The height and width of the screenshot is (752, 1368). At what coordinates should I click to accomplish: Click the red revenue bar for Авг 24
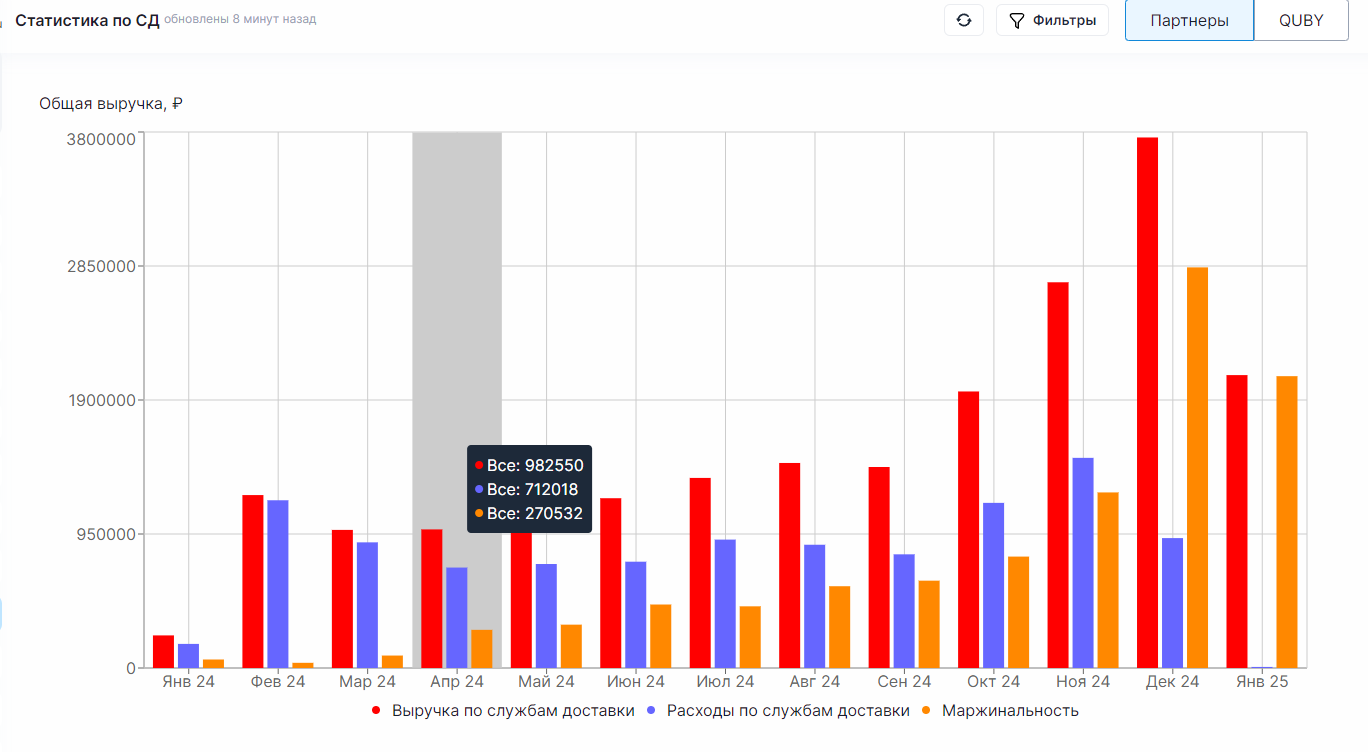(789, 565)
